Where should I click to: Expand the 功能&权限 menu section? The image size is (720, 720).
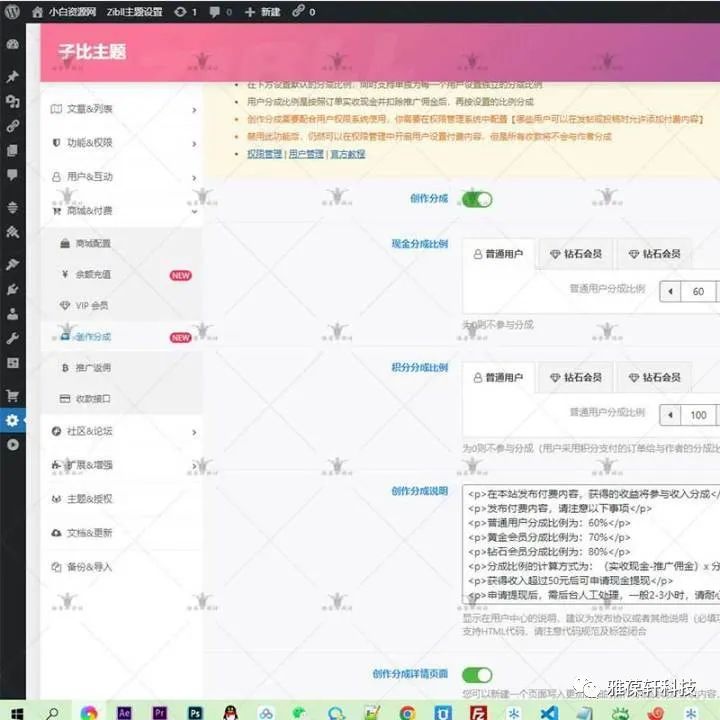pos(122,143)
